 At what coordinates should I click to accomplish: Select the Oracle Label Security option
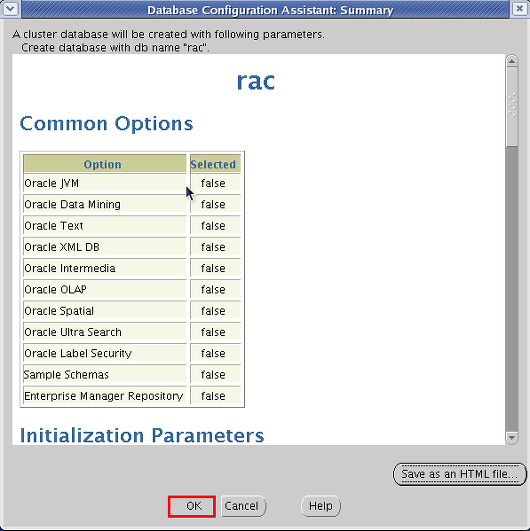coord(105,354)
